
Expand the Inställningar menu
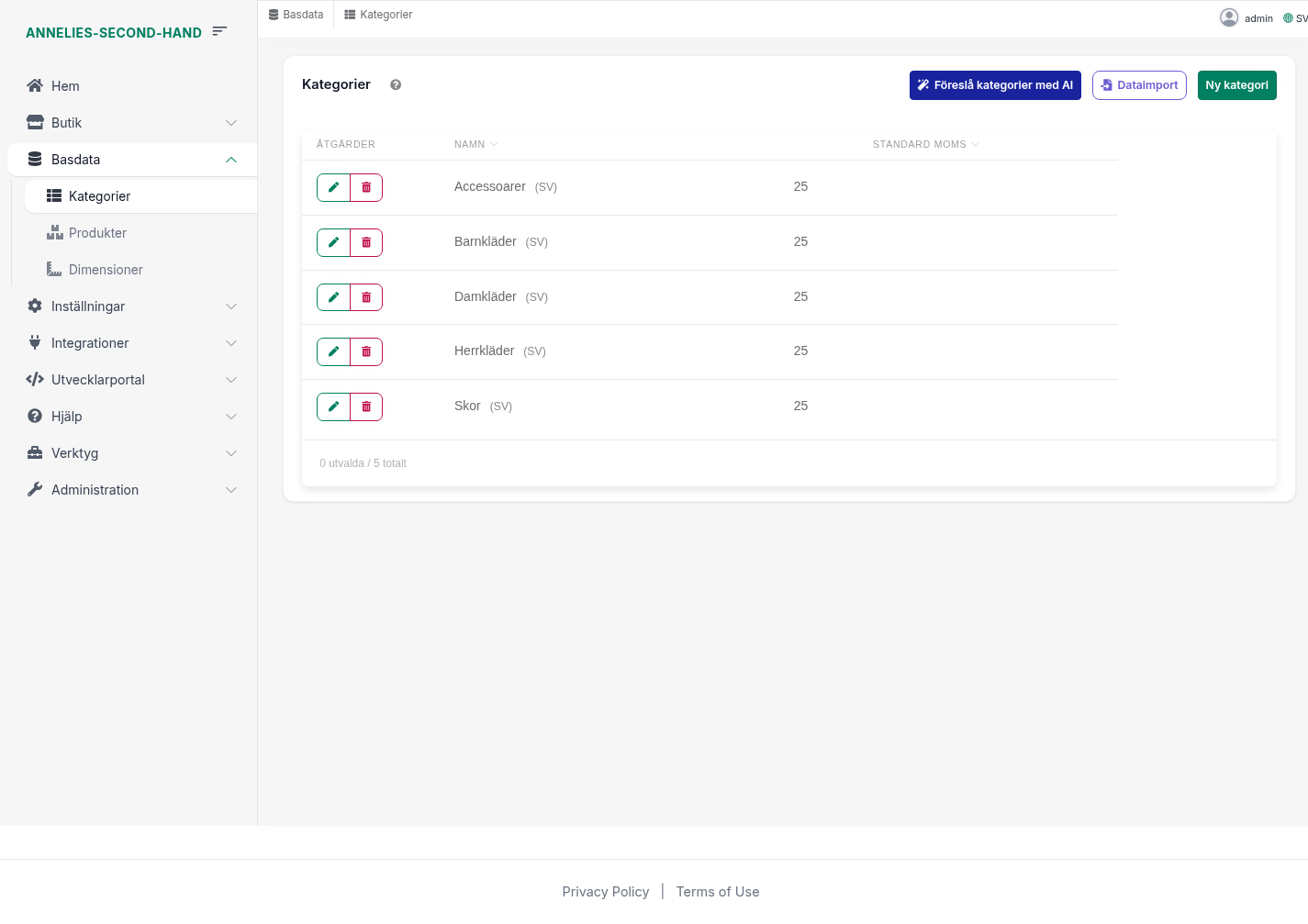pyautogui.click(x=231, y=306)
